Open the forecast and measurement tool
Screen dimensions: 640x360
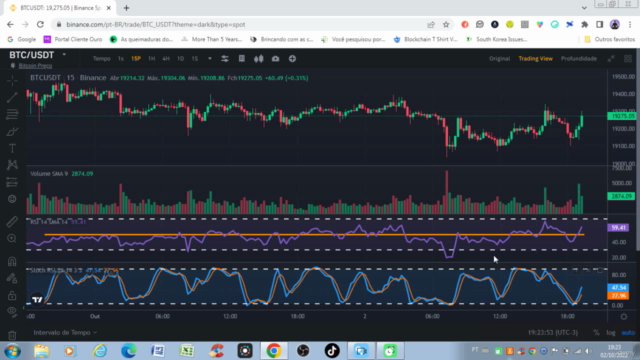(12, 182)
